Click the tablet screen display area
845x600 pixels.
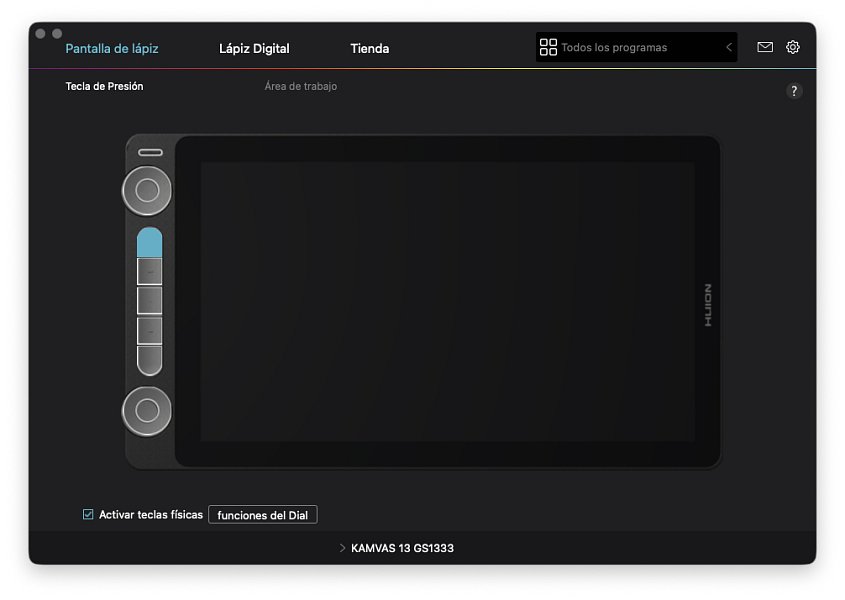tap(447, 301)
